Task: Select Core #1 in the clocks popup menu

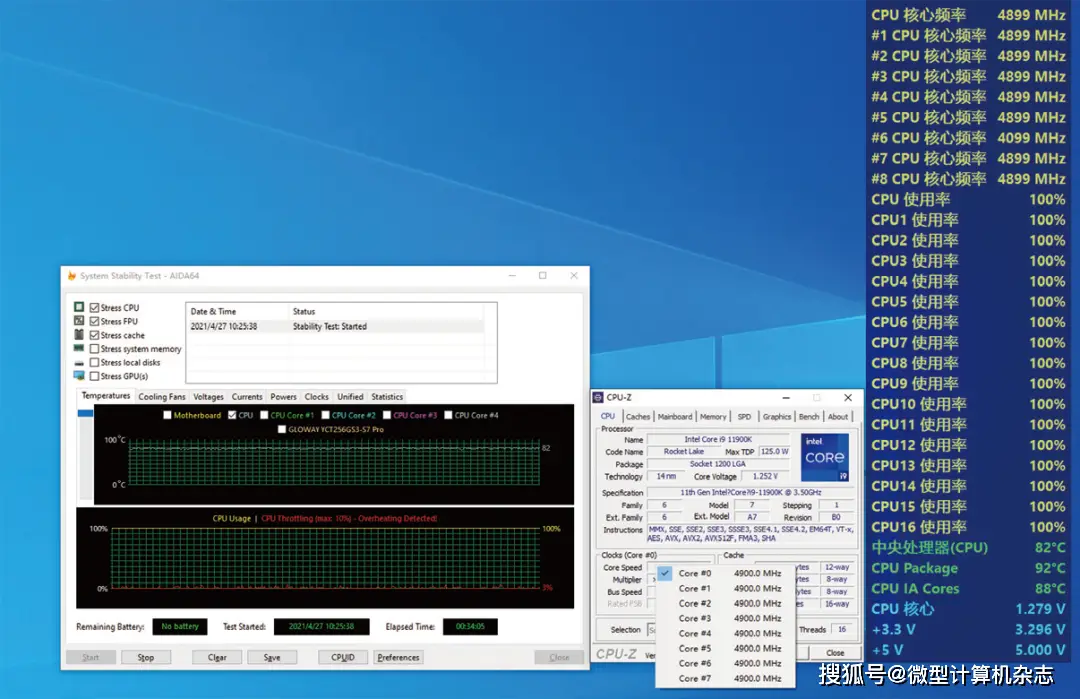Action: click(725, 588)
